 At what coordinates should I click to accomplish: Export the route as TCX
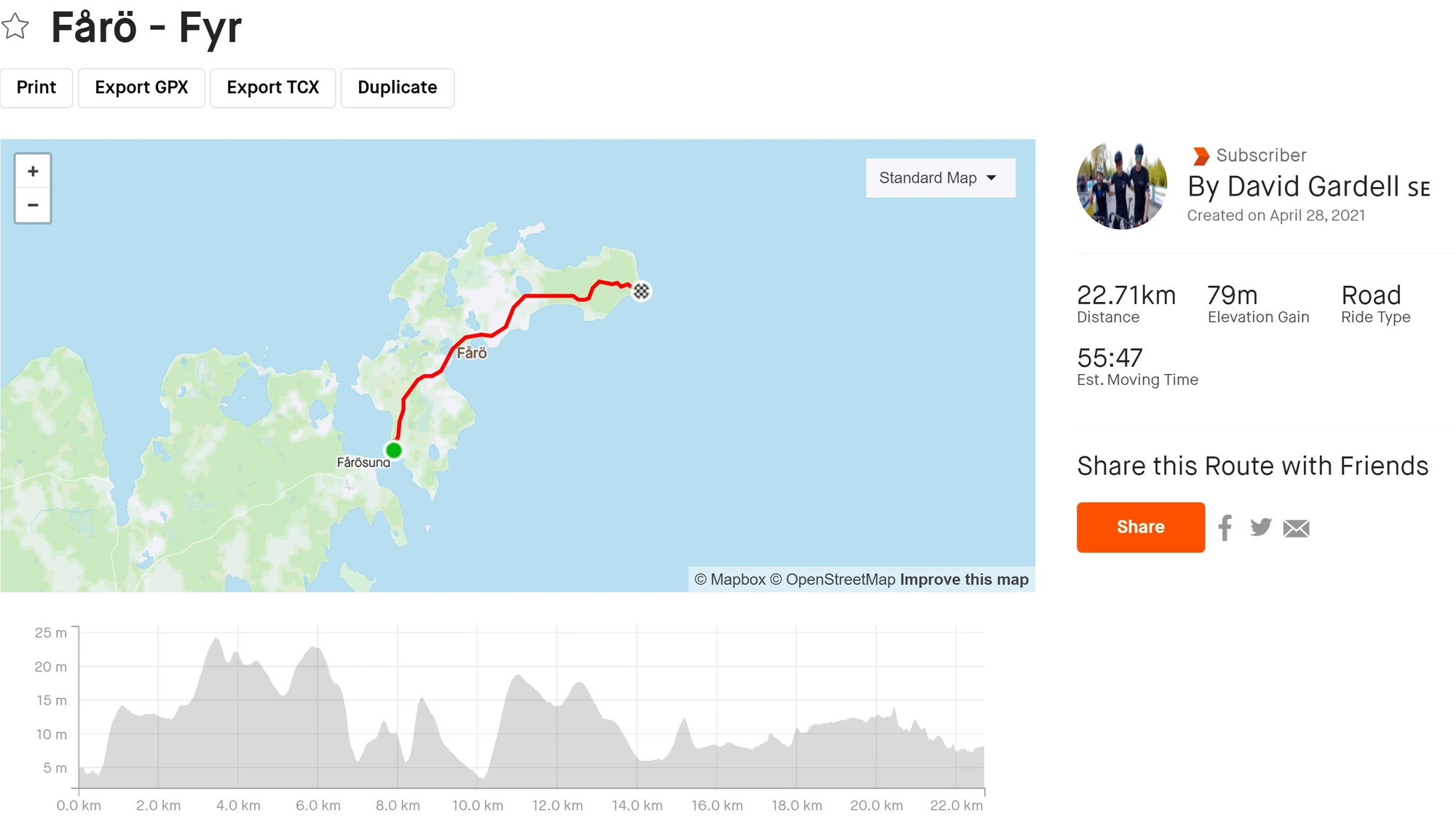[x=272, y=88]
